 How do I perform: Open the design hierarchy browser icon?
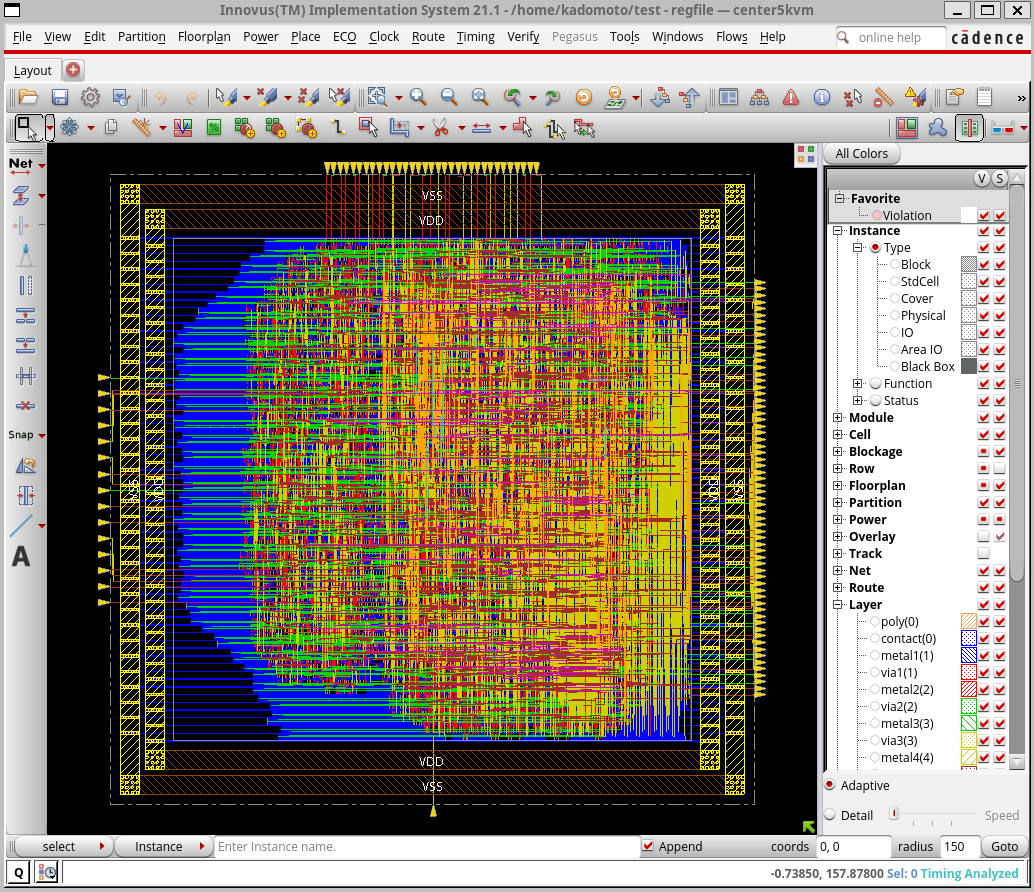click(x=759, y=98)
